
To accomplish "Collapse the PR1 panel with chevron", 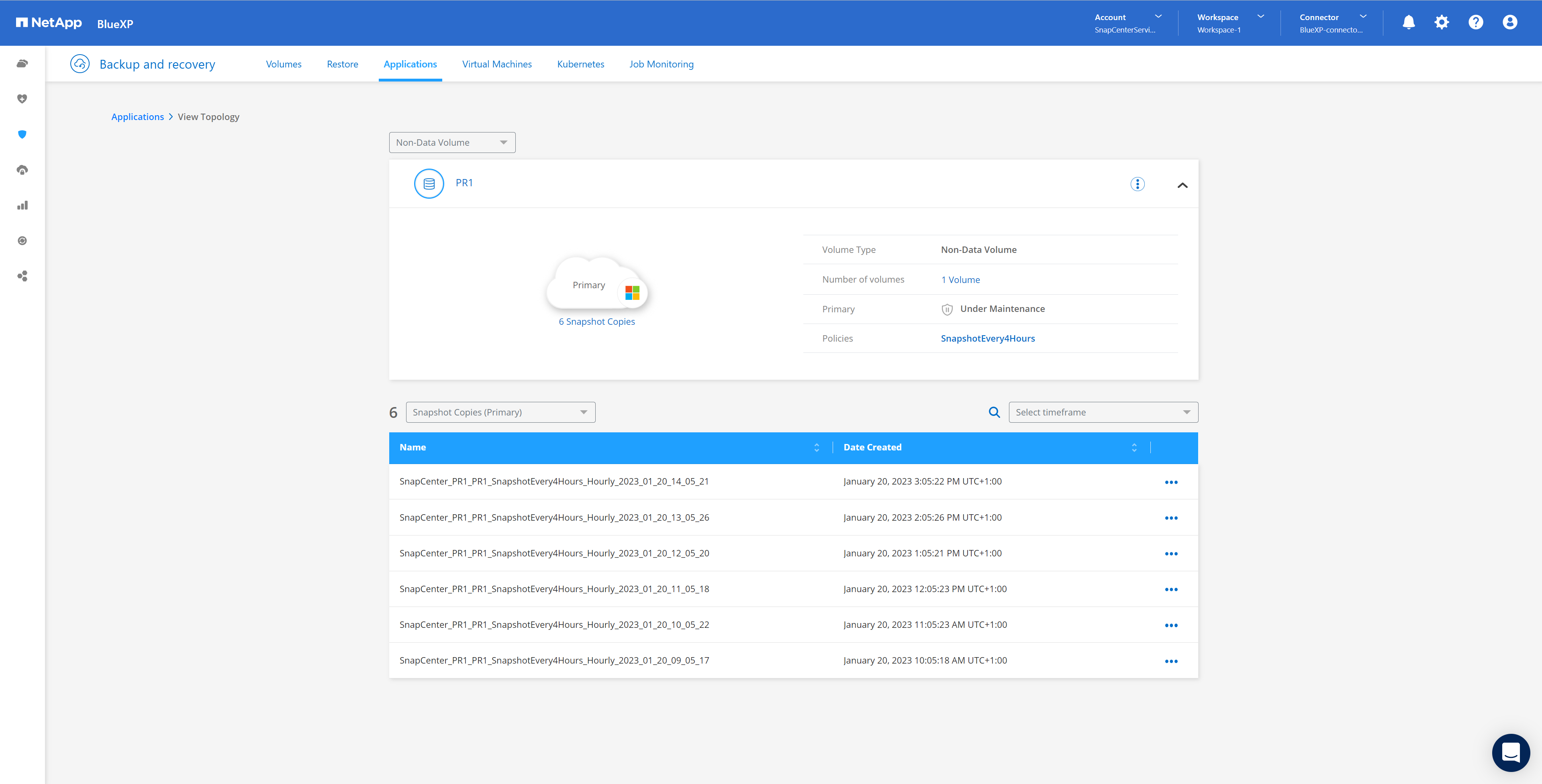I will tap(1182, 185).
